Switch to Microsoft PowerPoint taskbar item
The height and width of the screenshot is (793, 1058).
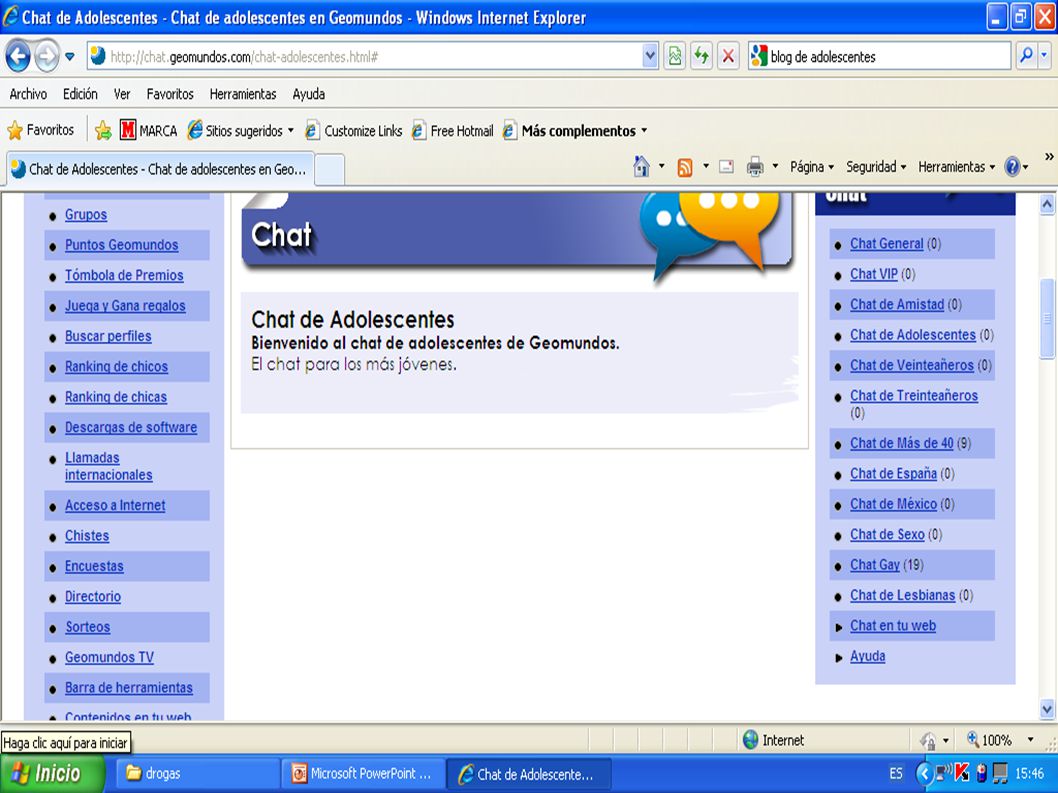[363, 773]
